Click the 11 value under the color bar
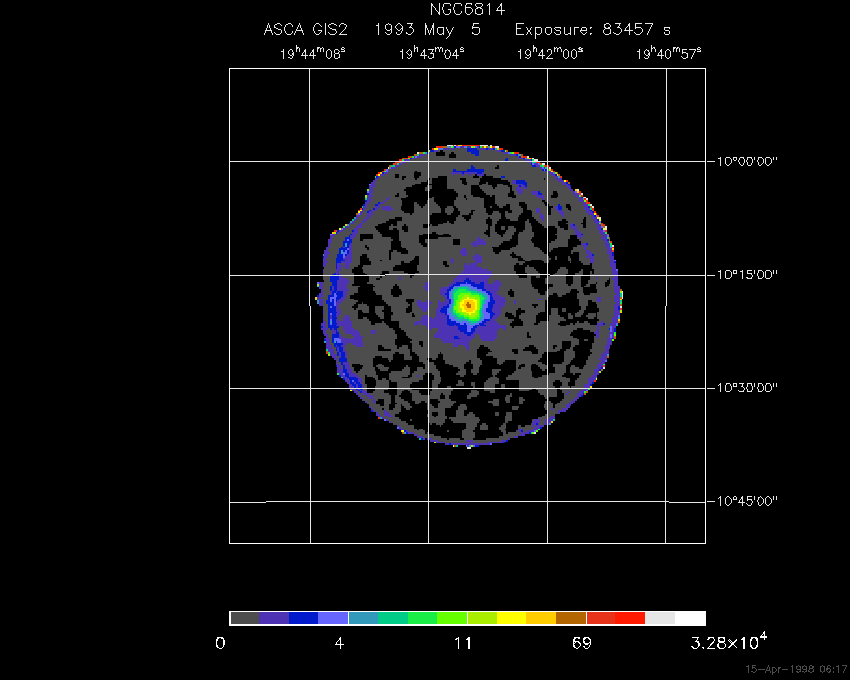This screenshot has height=680, width=850. coord(463,644)
